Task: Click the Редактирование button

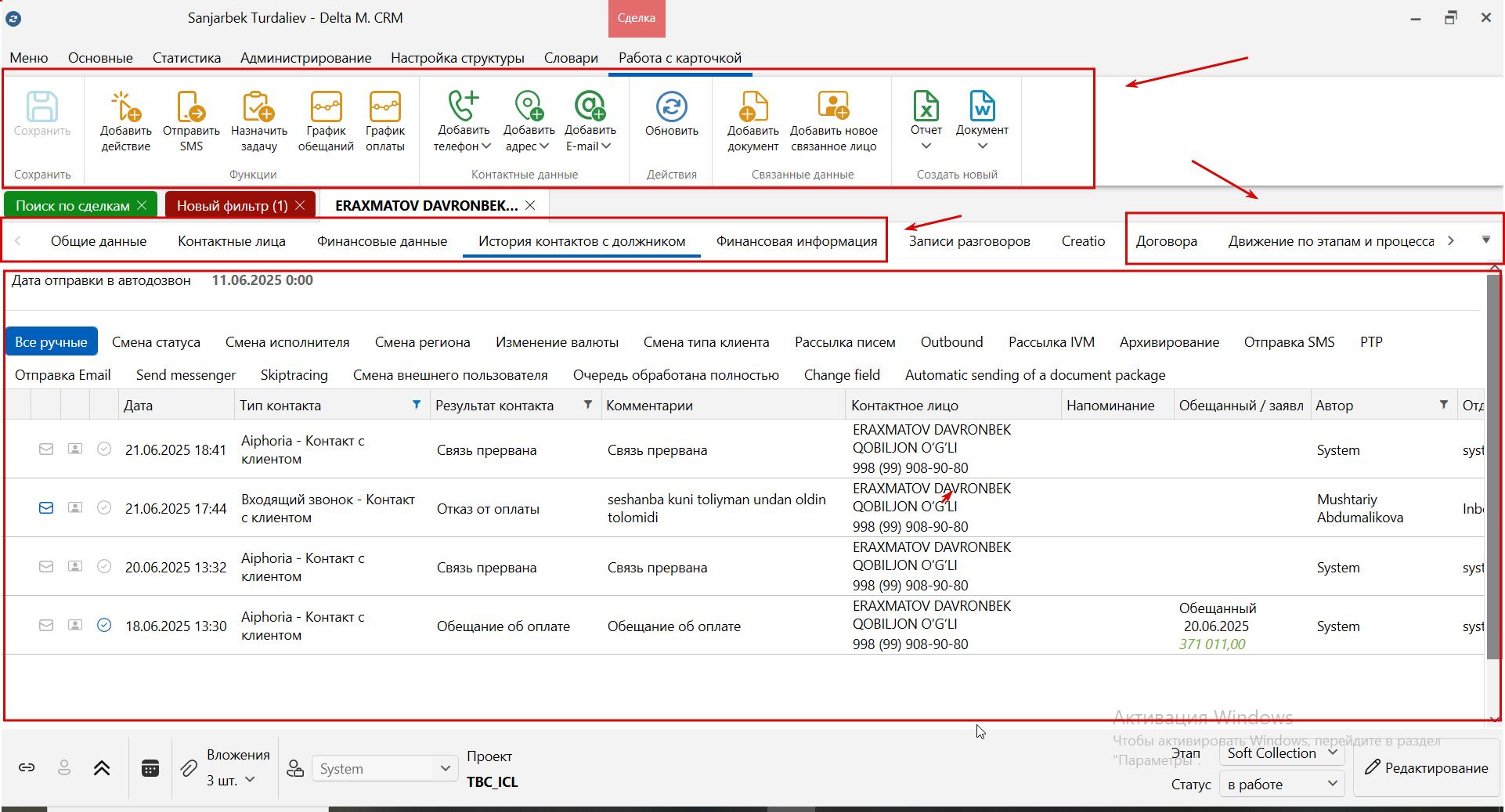Action: coord(1426,768)
